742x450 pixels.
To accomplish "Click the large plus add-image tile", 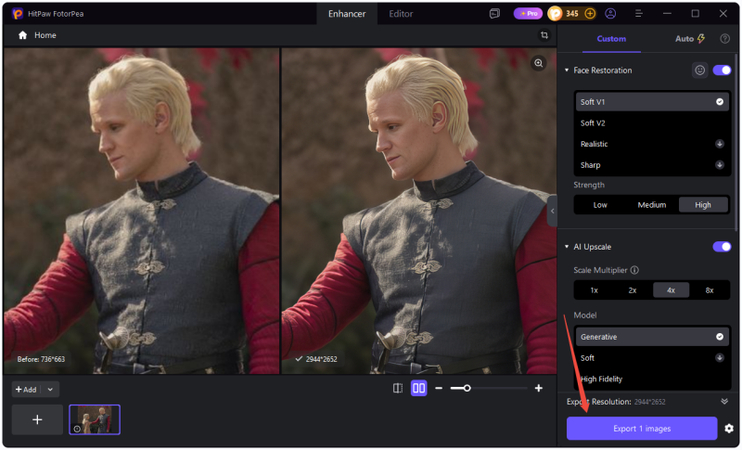I will pyautogui.click(x=37, y=420).
